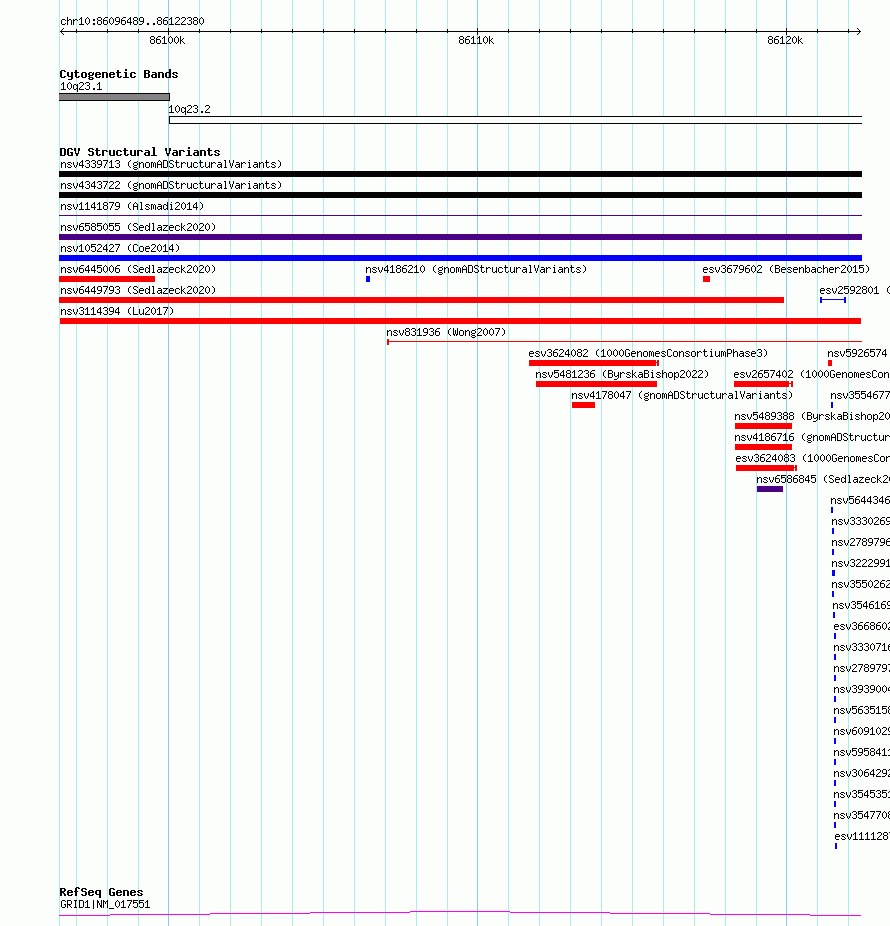Click the white 10q23.2 band bar
Screen dimensions: 890x926
click(516, 120)
